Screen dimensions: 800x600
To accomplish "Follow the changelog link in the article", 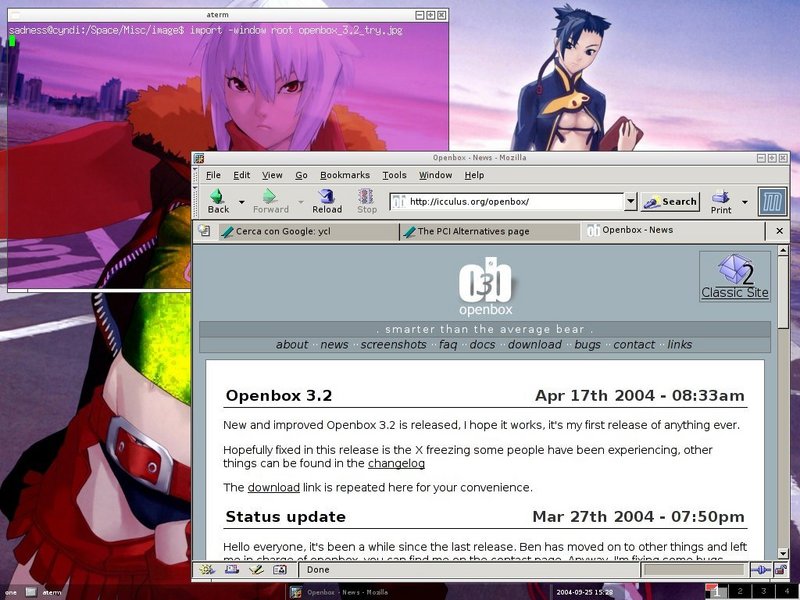I will (396, 463).
